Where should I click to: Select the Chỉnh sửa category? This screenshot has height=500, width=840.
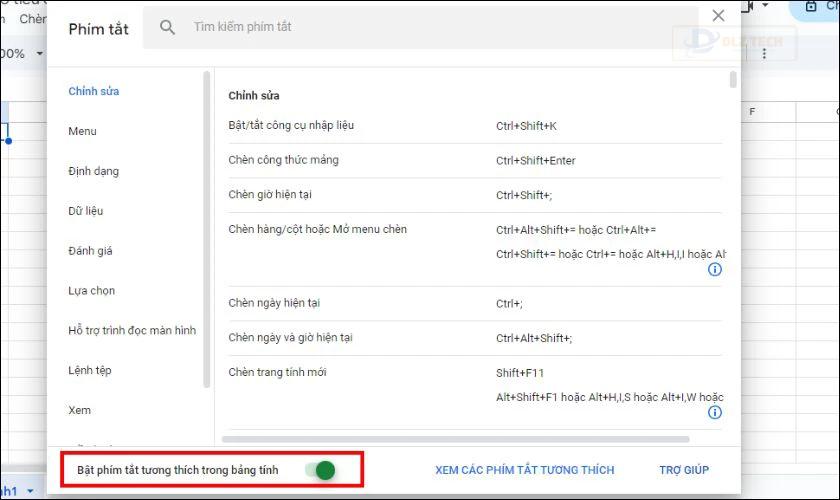click(x=94, y=91)
